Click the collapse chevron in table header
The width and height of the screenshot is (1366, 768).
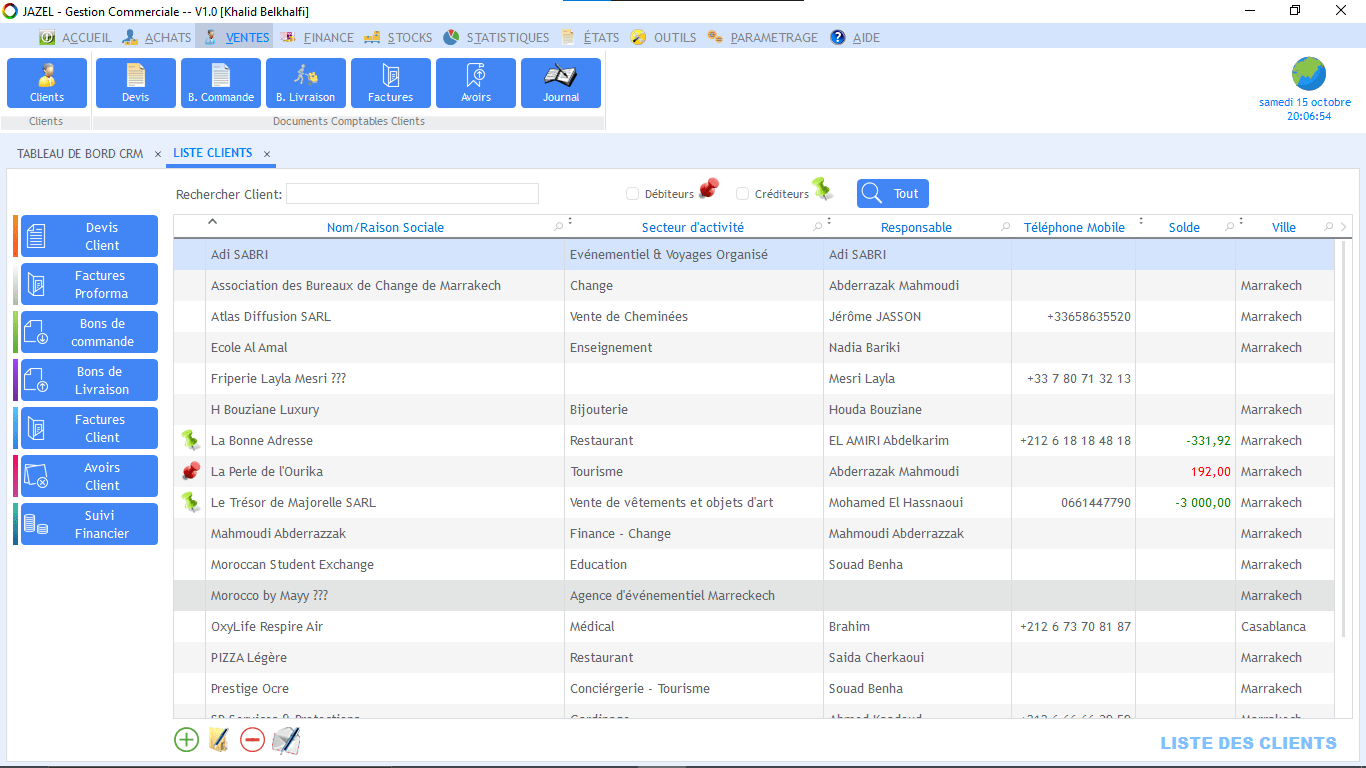coord(212,221)
